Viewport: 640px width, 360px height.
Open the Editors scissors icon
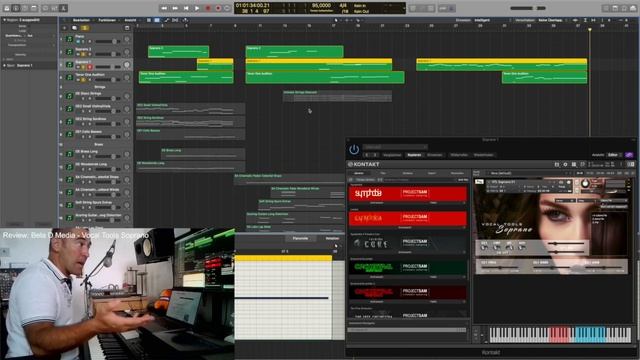coord(64,8)
